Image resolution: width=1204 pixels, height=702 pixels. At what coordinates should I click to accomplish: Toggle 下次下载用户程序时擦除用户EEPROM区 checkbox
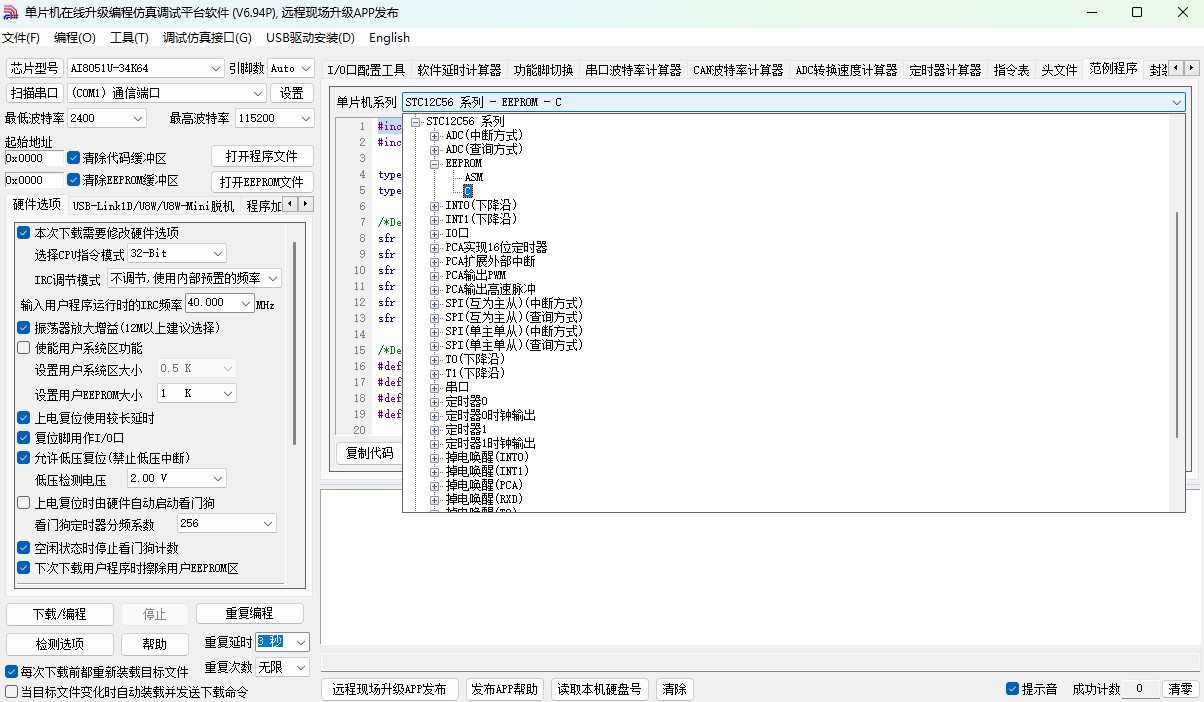(x=24, y=568)
